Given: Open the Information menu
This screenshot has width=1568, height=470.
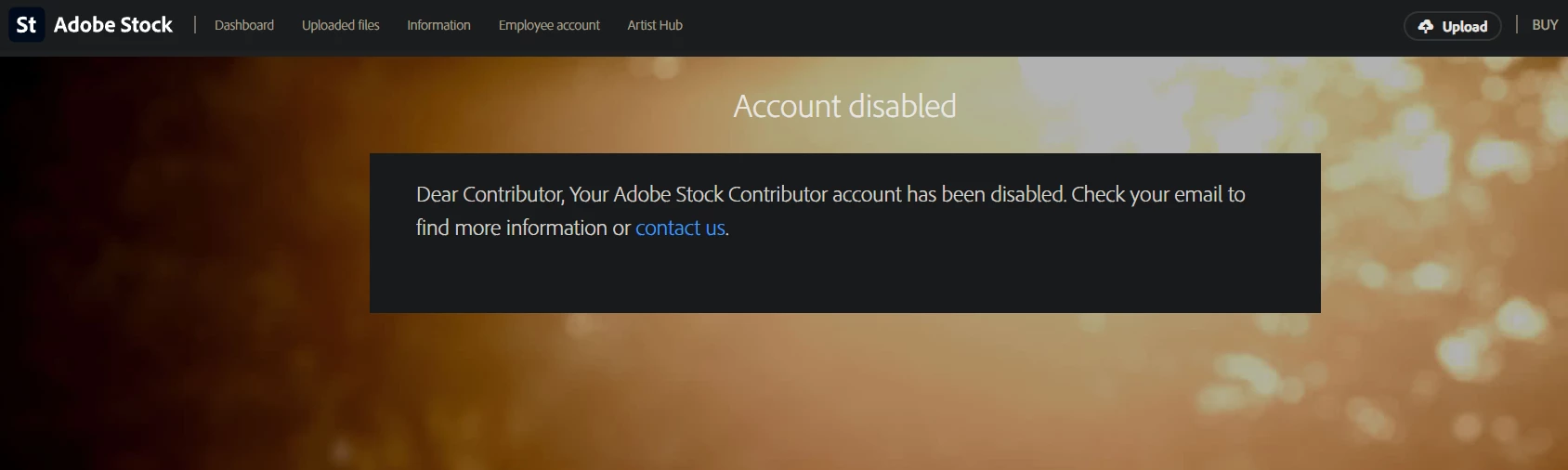Looking at the screenshot, I should tap(438, 25).
